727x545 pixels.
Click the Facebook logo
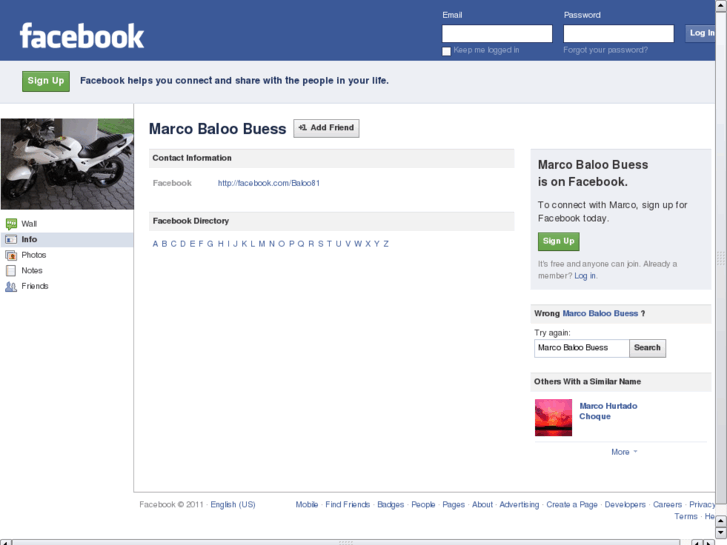[82, 36]
